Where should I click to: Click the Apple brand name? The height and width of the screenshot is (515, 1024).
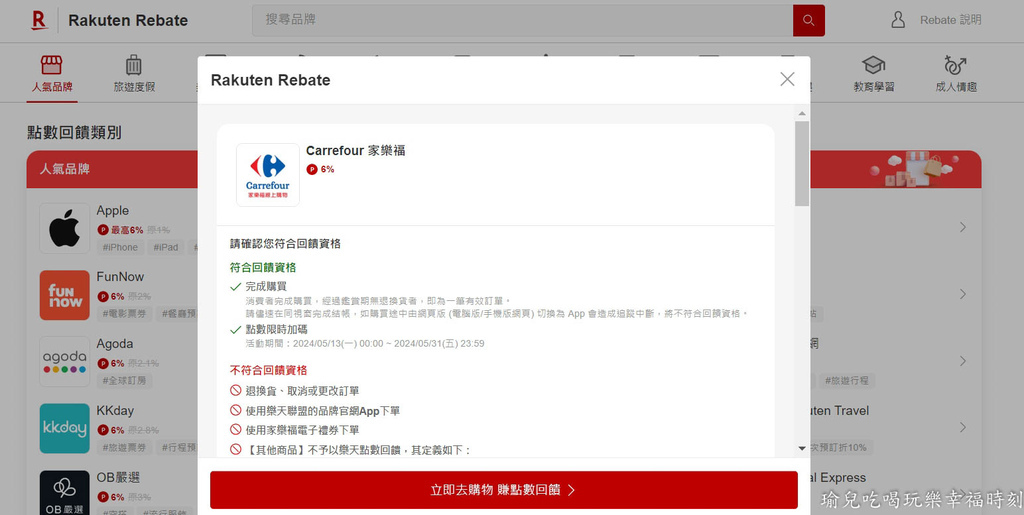[112, 210]
